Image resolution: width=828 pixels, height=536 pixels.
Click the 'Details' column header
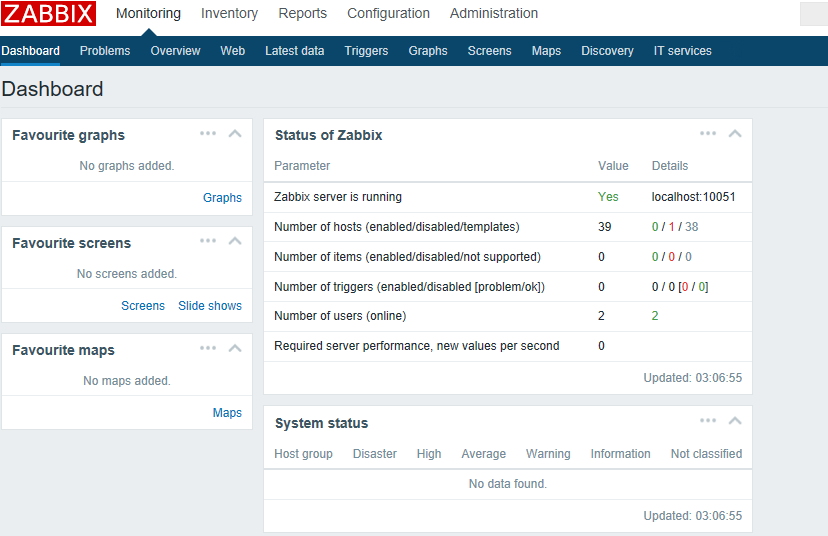coord(670,166)
